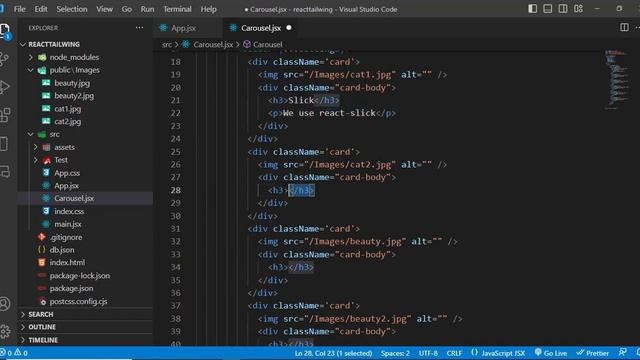Open cat1.jpg in the explorer
The height and width of the screenshot is (360, 640).
(x=67, y=109)
